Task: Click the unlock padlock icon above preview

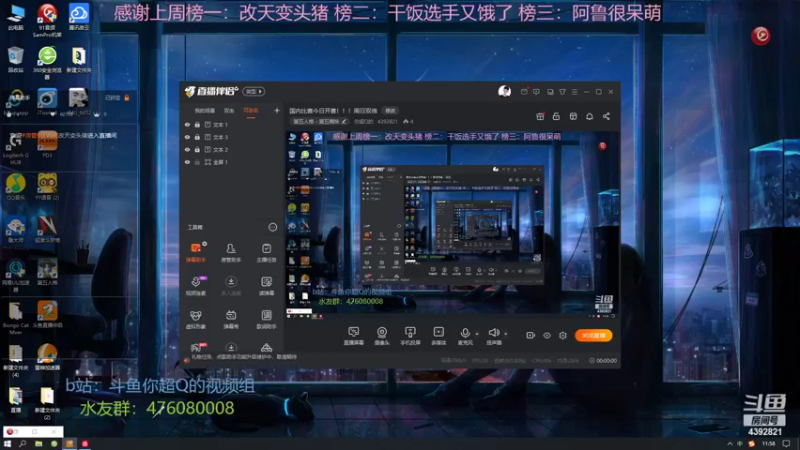Action: click(556, 116)
